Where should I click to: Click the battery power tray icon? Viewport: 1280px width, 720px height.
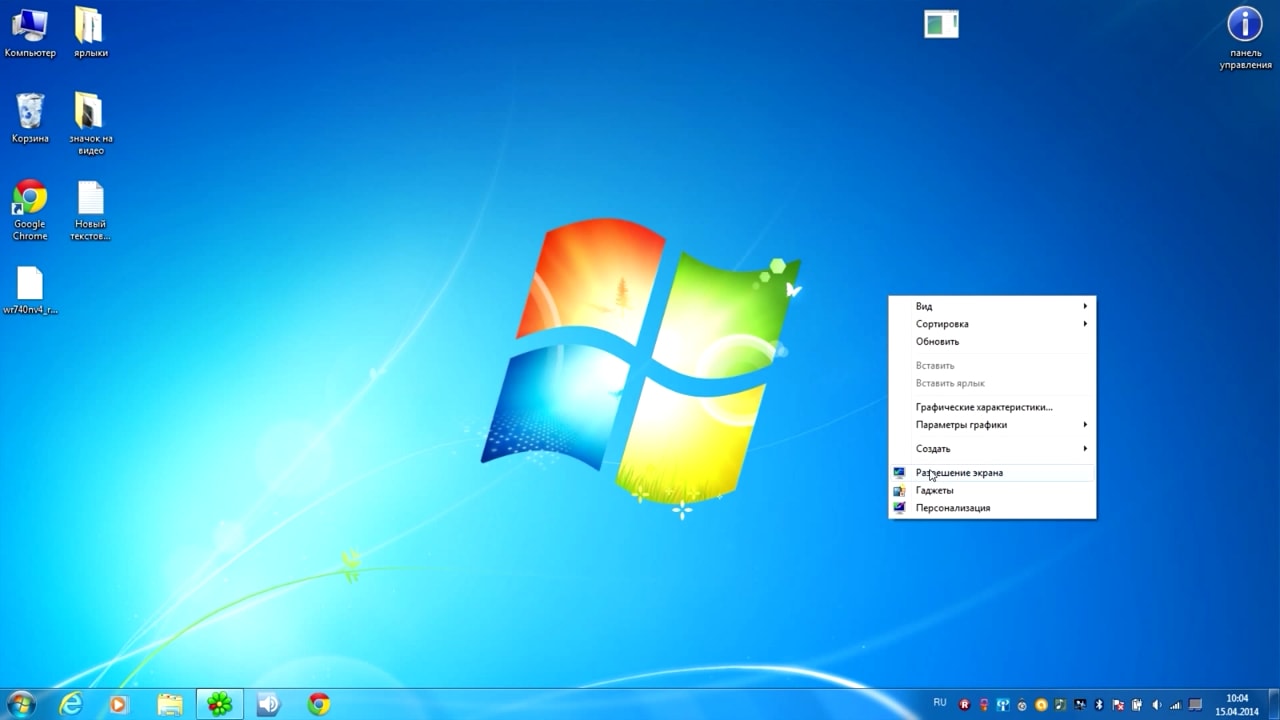click(1137, 704)
